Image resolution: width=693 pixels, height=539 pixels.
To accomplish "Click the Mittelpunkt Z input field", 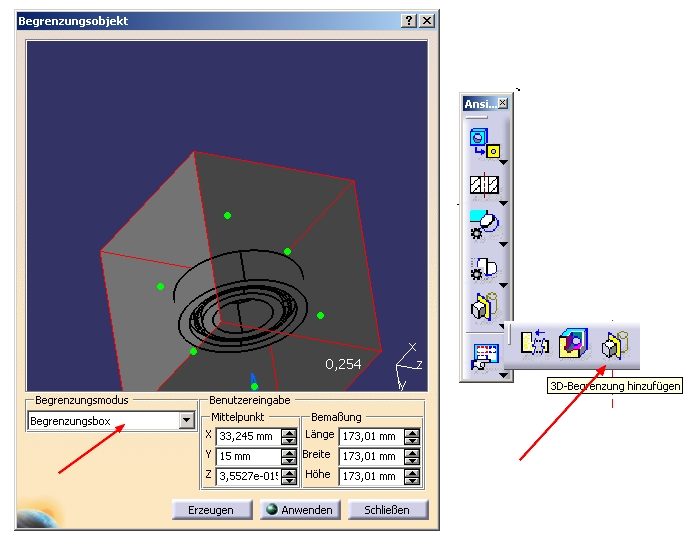I will (248, 476).
